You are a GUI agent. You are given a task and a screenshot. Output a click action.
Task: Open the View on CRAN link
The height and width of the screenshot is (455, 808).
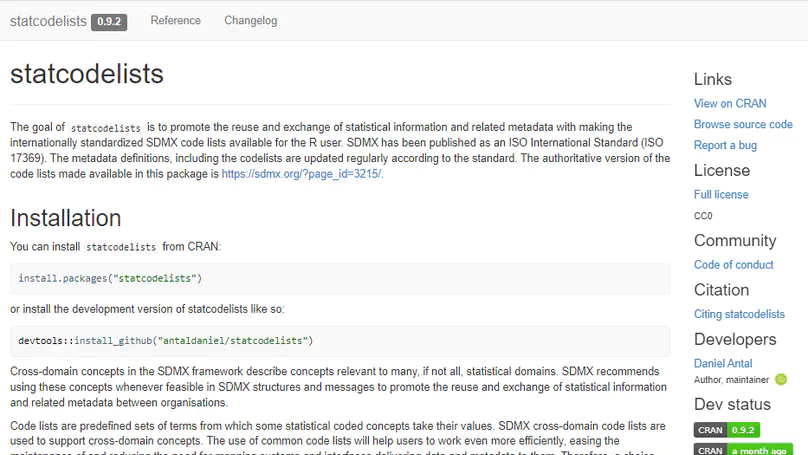coord(730,104)
